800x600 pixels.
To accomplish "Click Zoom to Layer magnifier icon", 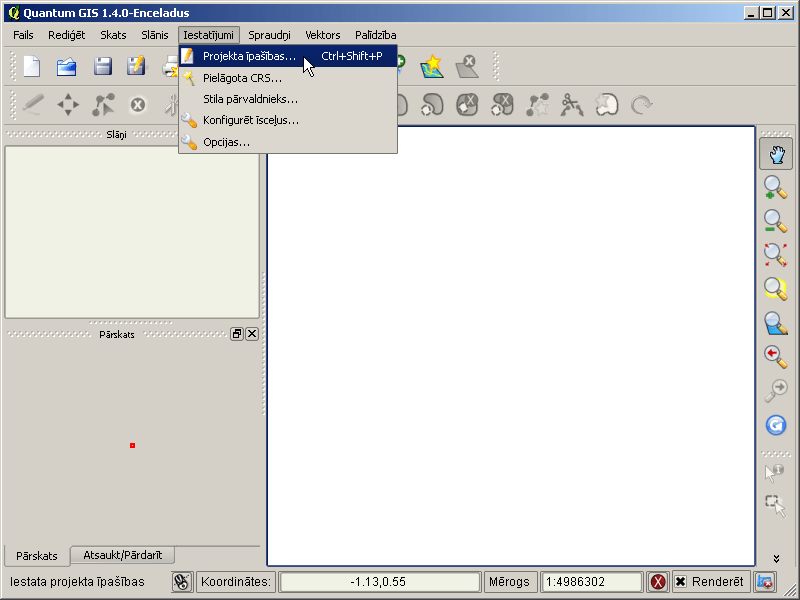I will tap(776, 323).
